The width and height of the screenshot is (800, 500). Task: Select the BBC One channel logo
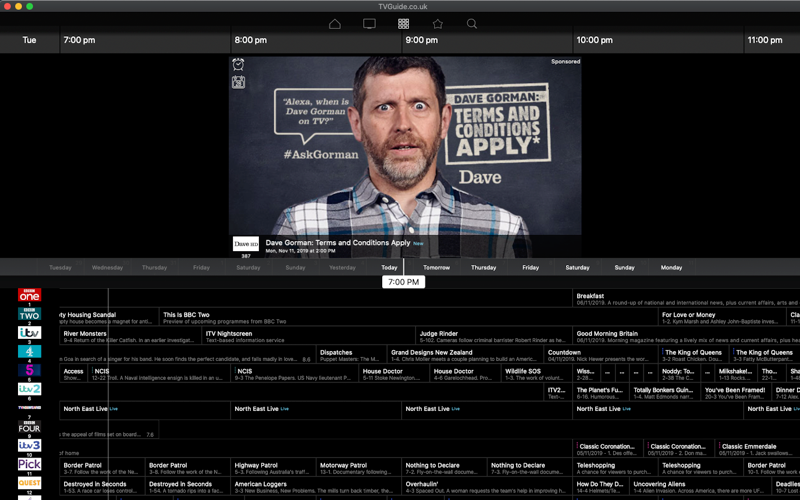(x=30, y=295)
